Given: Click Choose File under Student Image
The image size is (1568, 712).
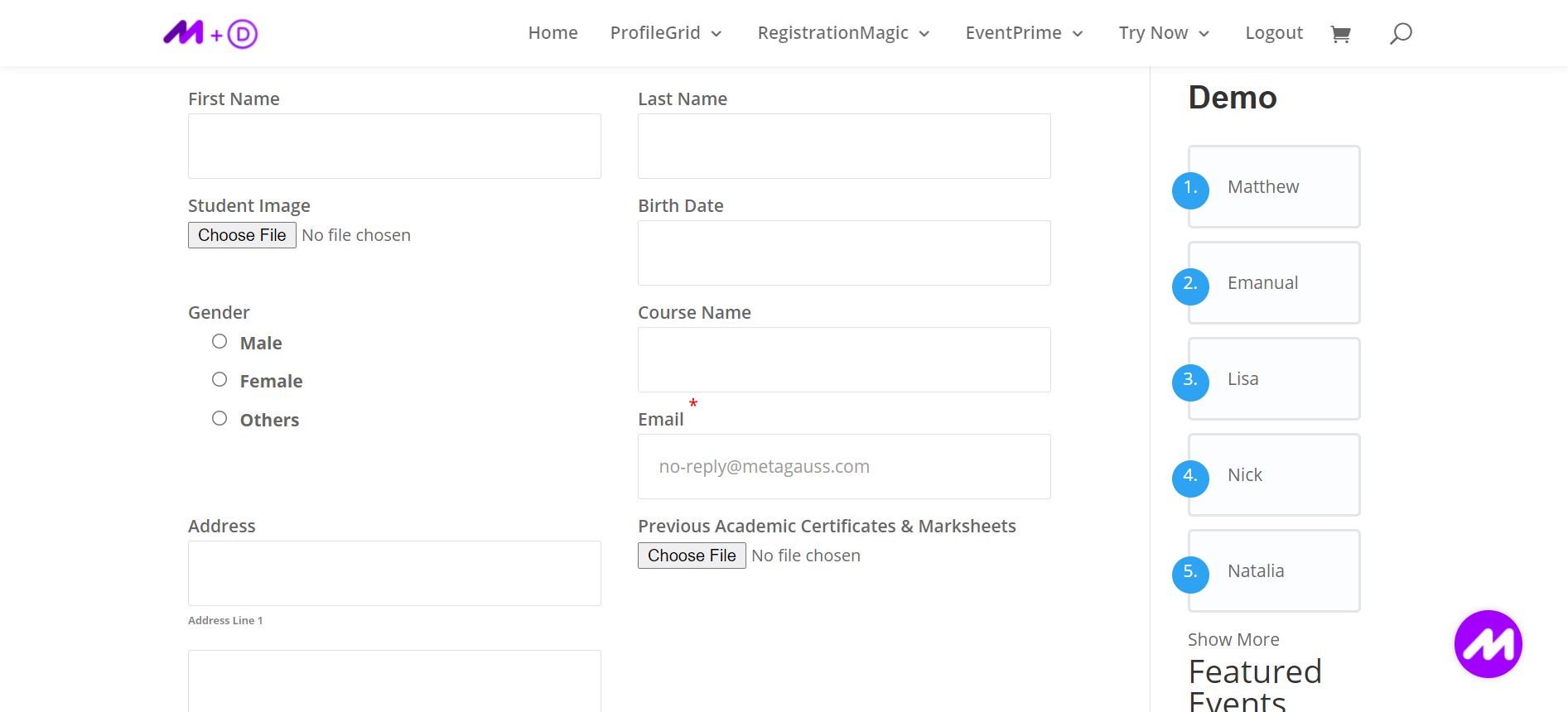Looking at the screenshot, I should (x=242, y=235).
